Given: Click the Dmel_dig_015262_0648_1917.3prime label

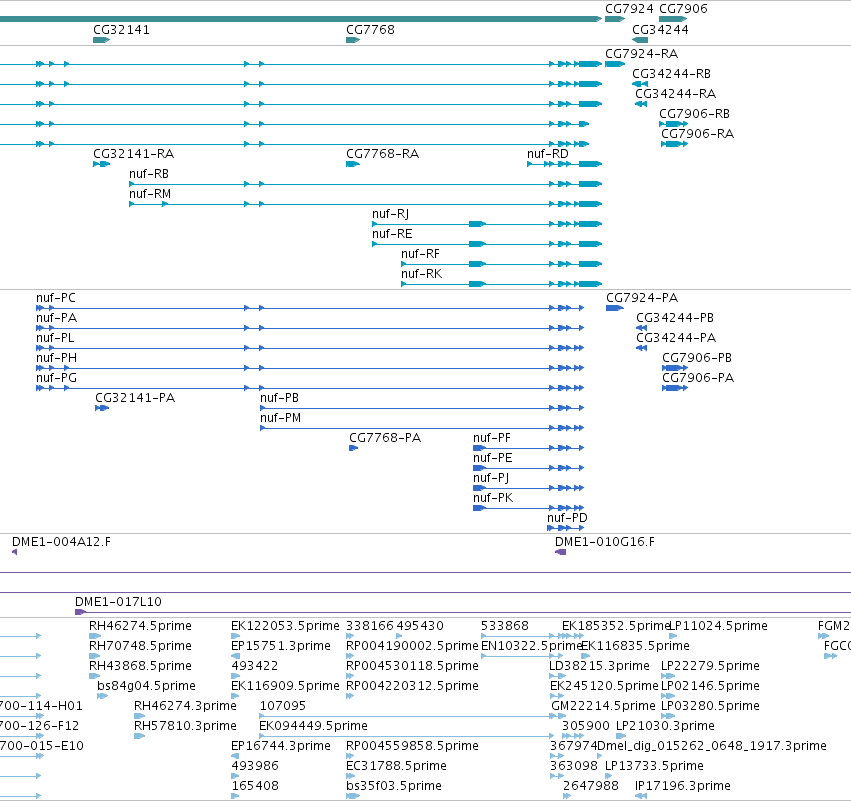Looking at the screenshot, I should 712,746.
